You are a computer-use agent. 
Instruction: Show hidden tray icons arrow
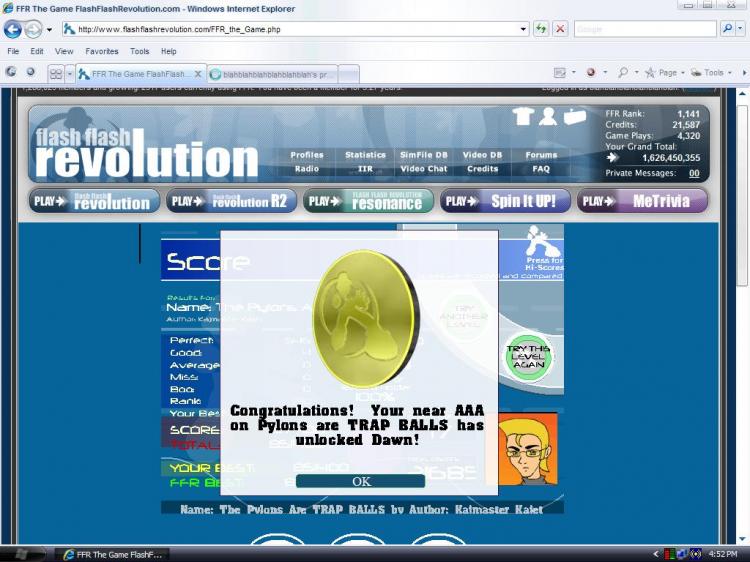coord(655,554)
